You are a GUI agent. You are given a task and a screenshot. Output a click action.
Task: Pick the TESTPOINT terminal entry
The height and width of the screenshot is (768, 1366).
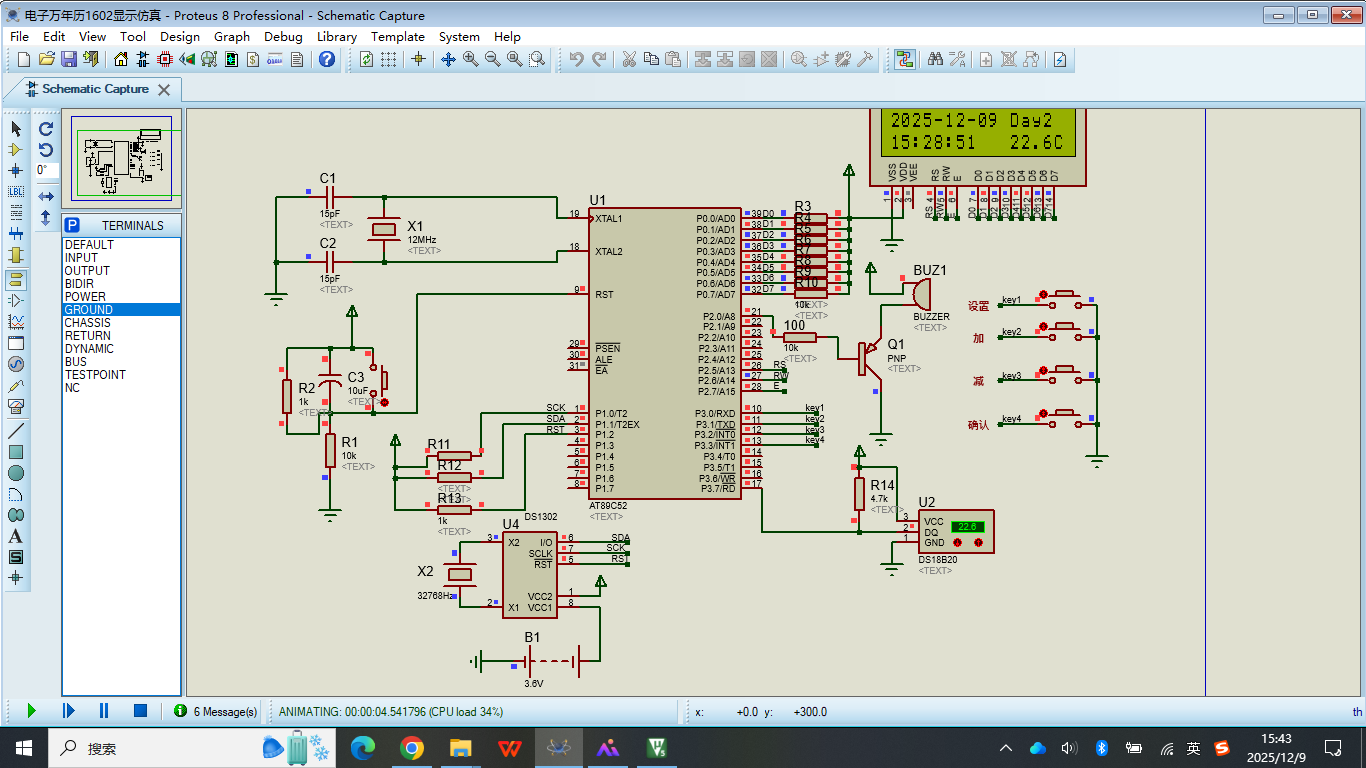[95, 375]
